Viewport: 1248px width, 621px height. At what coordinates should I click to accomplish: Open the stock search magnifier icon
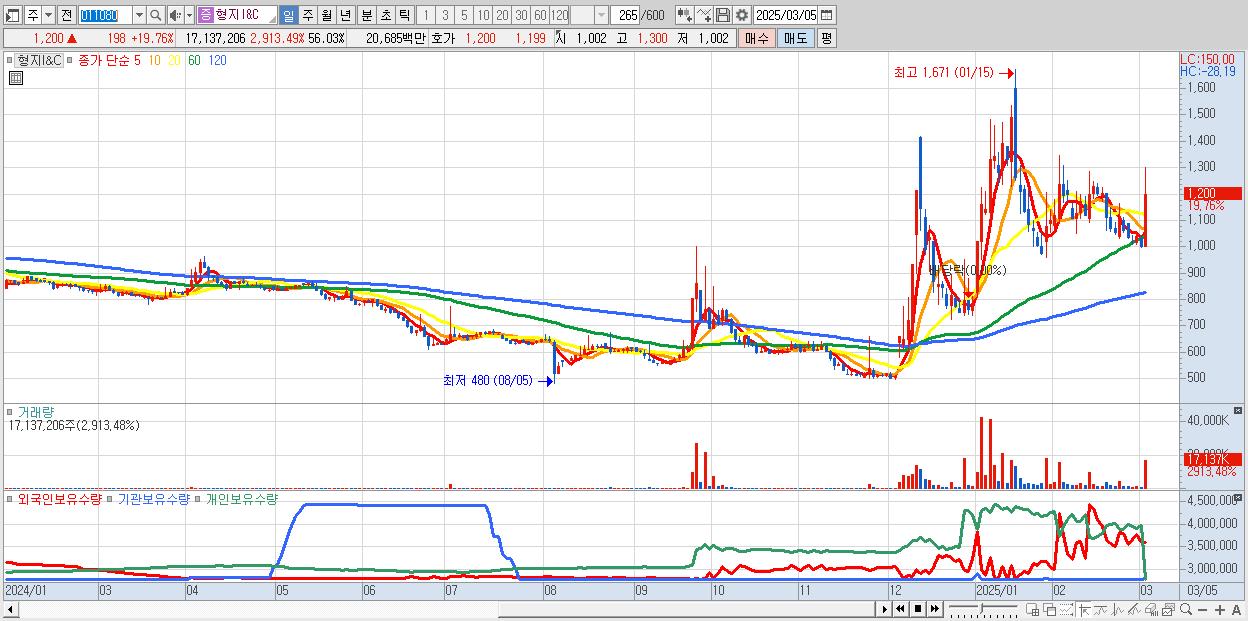point(156,15)
